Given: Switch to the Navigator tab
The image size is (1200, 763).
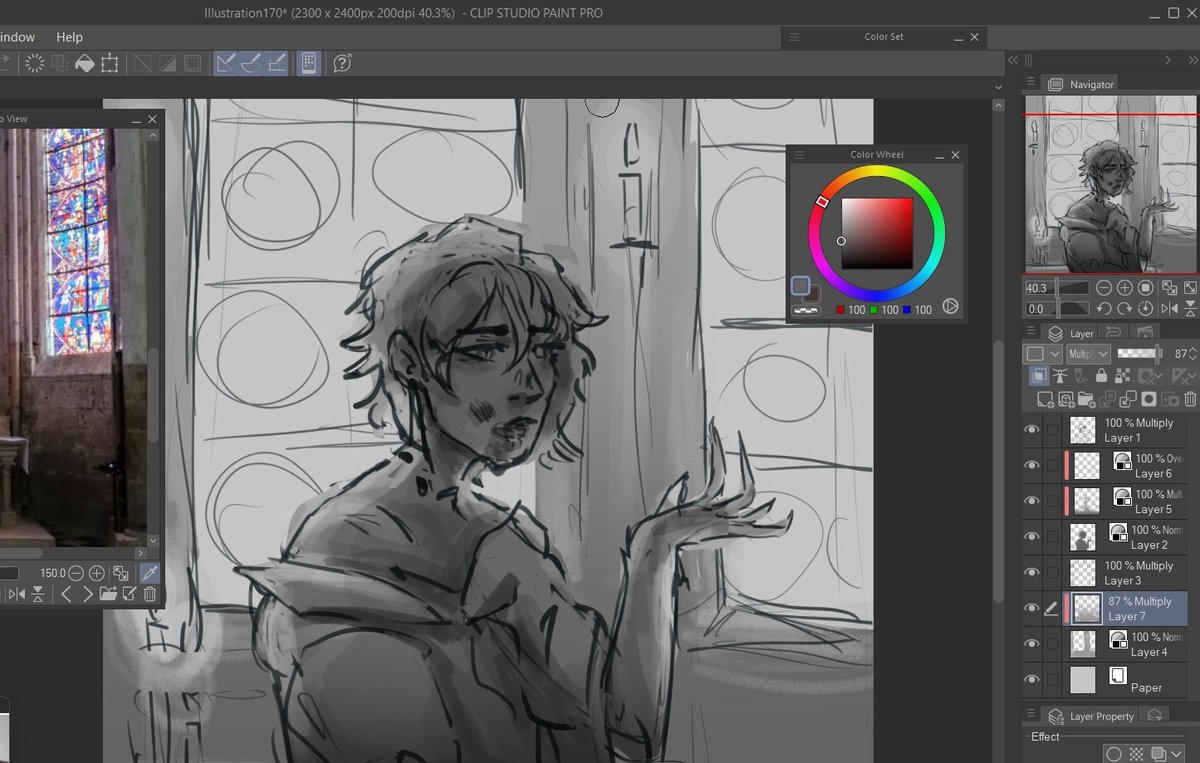Looking at the screenshot, I should click(x=1081, y=84).
